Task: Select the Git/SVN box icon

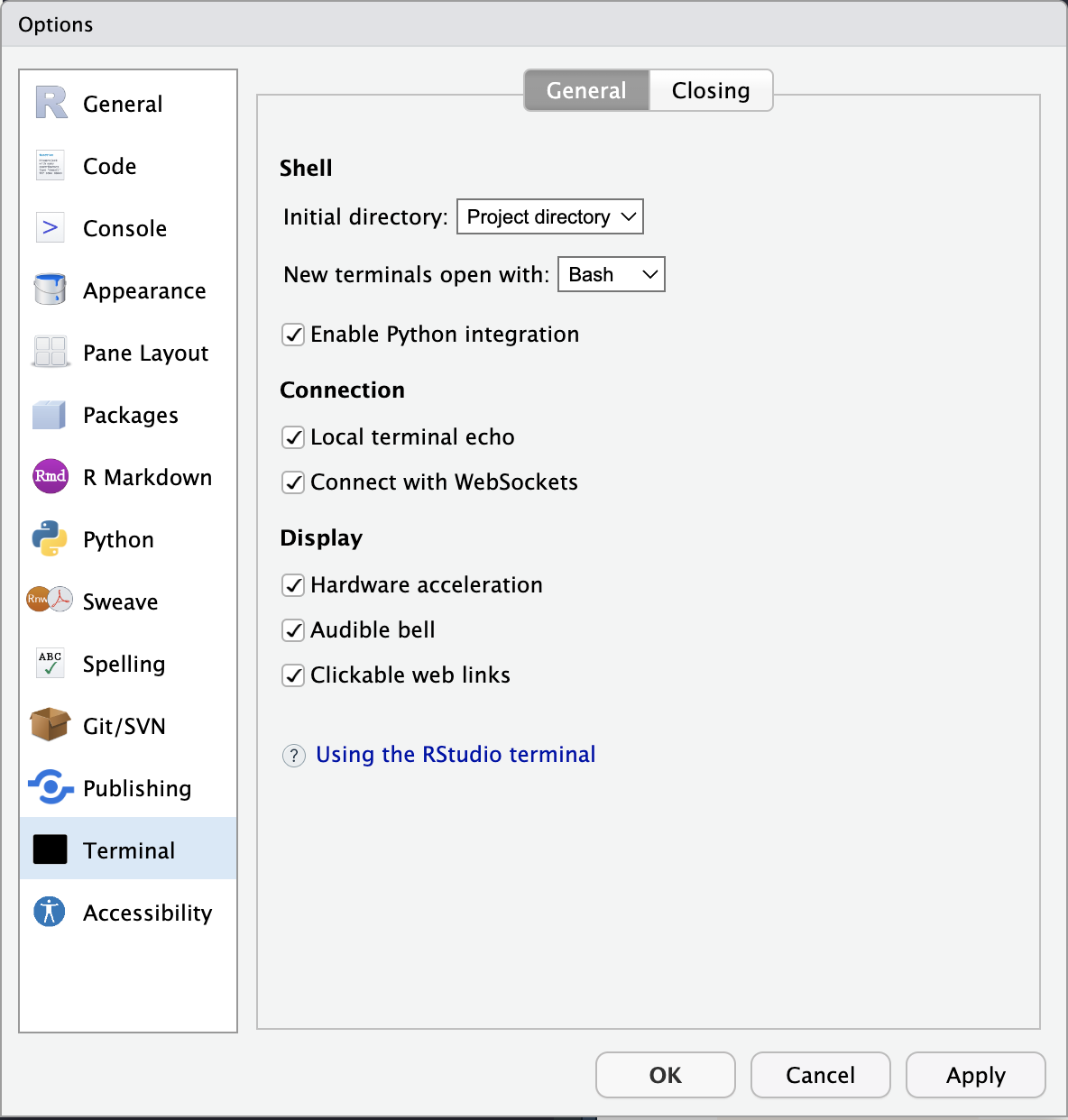Action: 50,726
